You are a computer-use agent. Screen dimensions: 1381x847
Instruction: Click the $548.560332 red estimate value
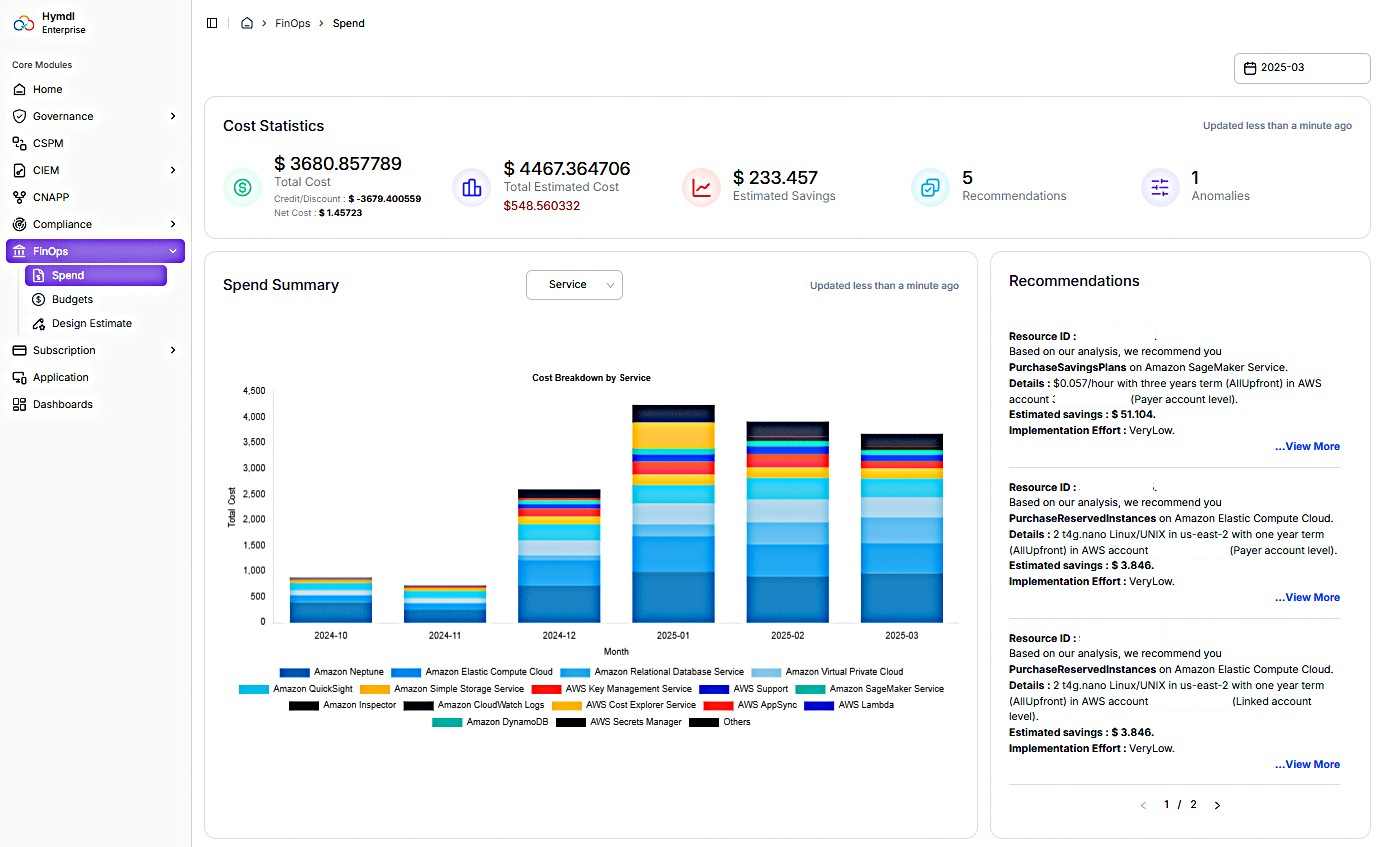tap(542, 206)
